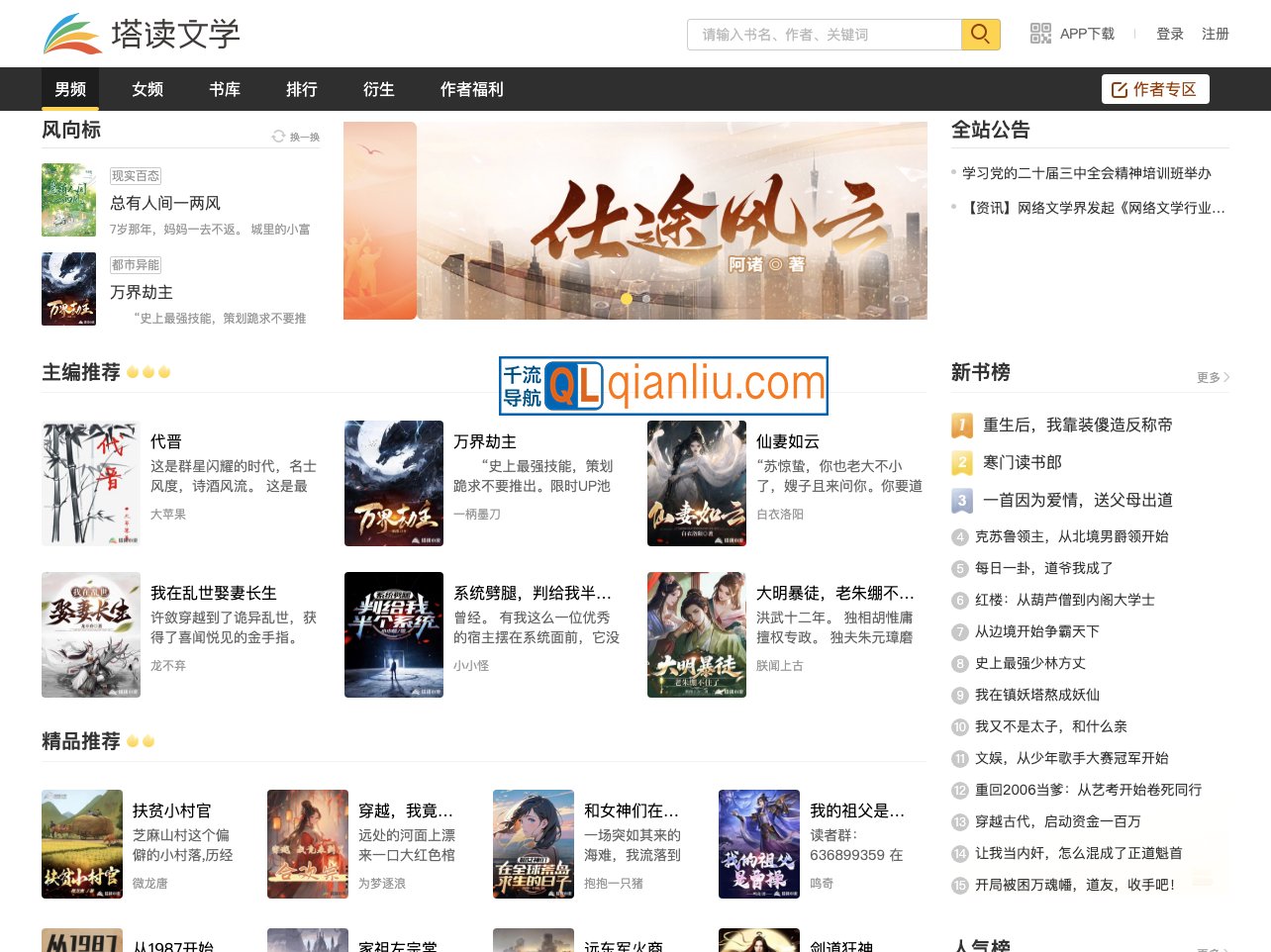
Task: Expand 更多 in the 新书榜 section
Action: 1206,377
